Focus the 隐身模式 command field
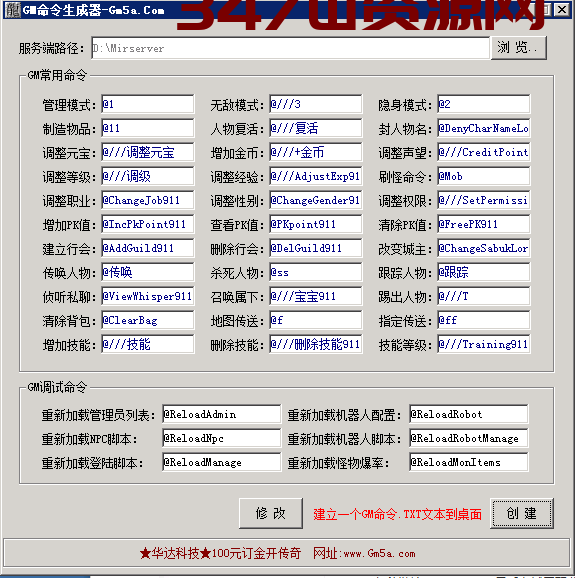Image resolution: width=575 pixels, height=578 pixels. click(484, 104)
